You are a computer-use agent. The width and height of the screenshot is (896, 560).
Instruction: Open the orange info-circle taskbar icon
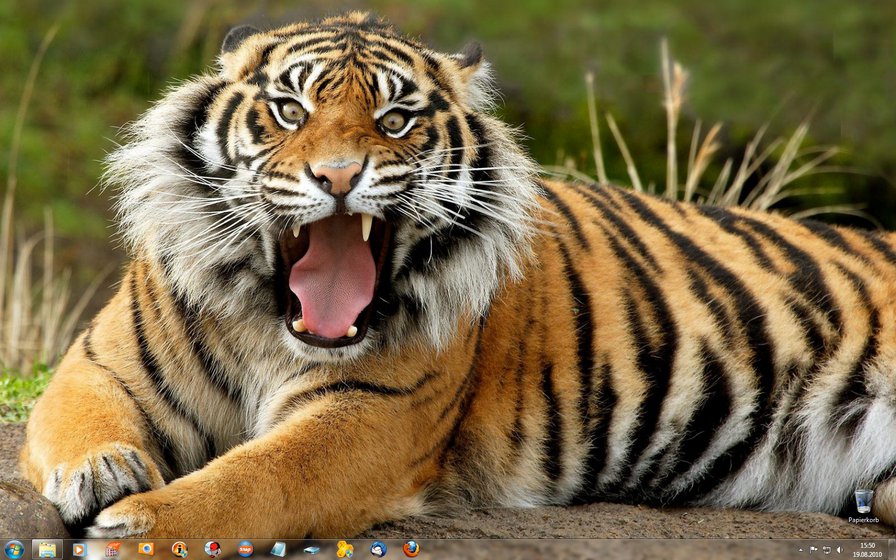coord(179,549)
